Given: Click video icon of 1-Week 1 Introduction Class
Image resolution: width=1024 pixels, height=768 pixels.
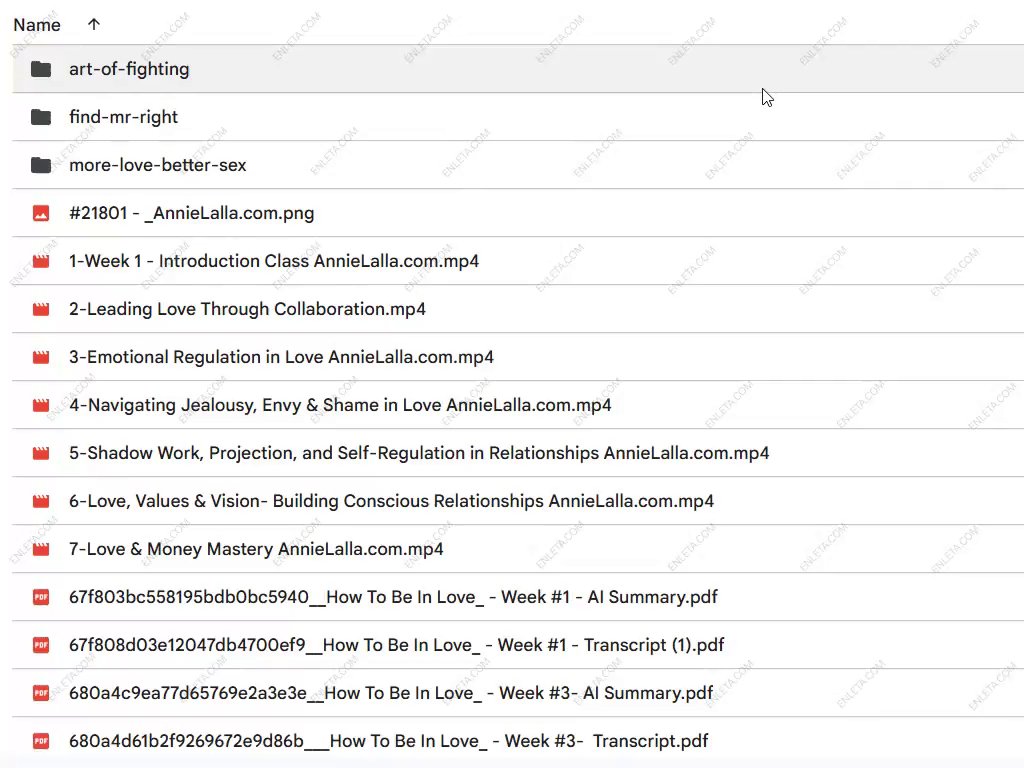Looking at the screenshot, I should point(41,261).
